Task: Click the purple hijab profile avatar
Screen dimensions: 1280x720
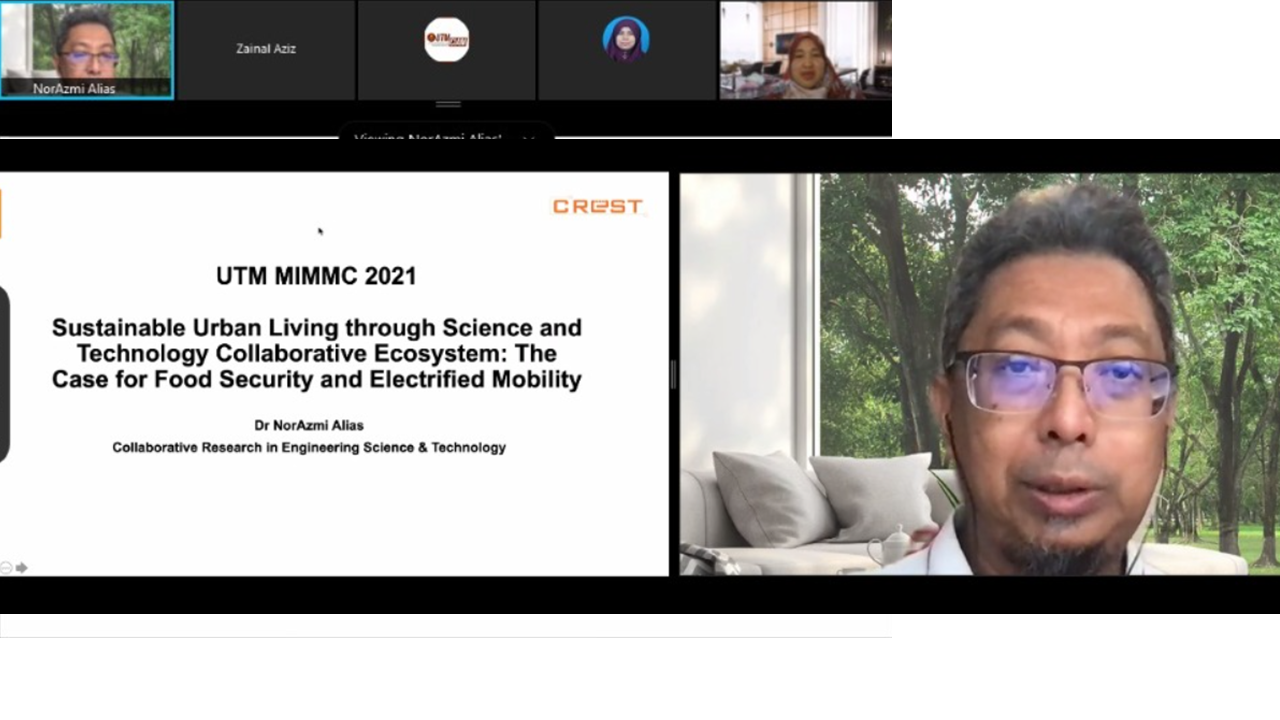Action: tap(626, 40)
